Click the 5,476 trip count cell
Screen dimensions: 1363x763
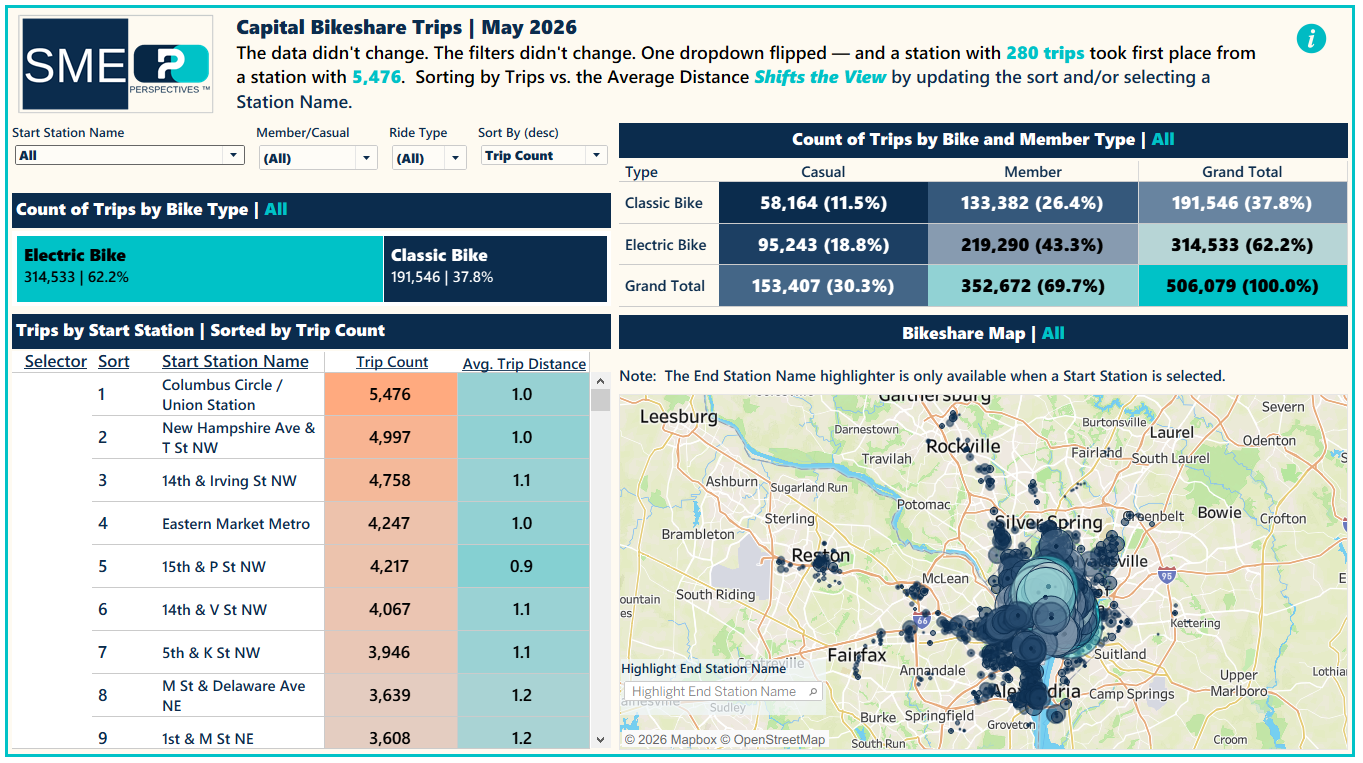[x=391, y=394]
